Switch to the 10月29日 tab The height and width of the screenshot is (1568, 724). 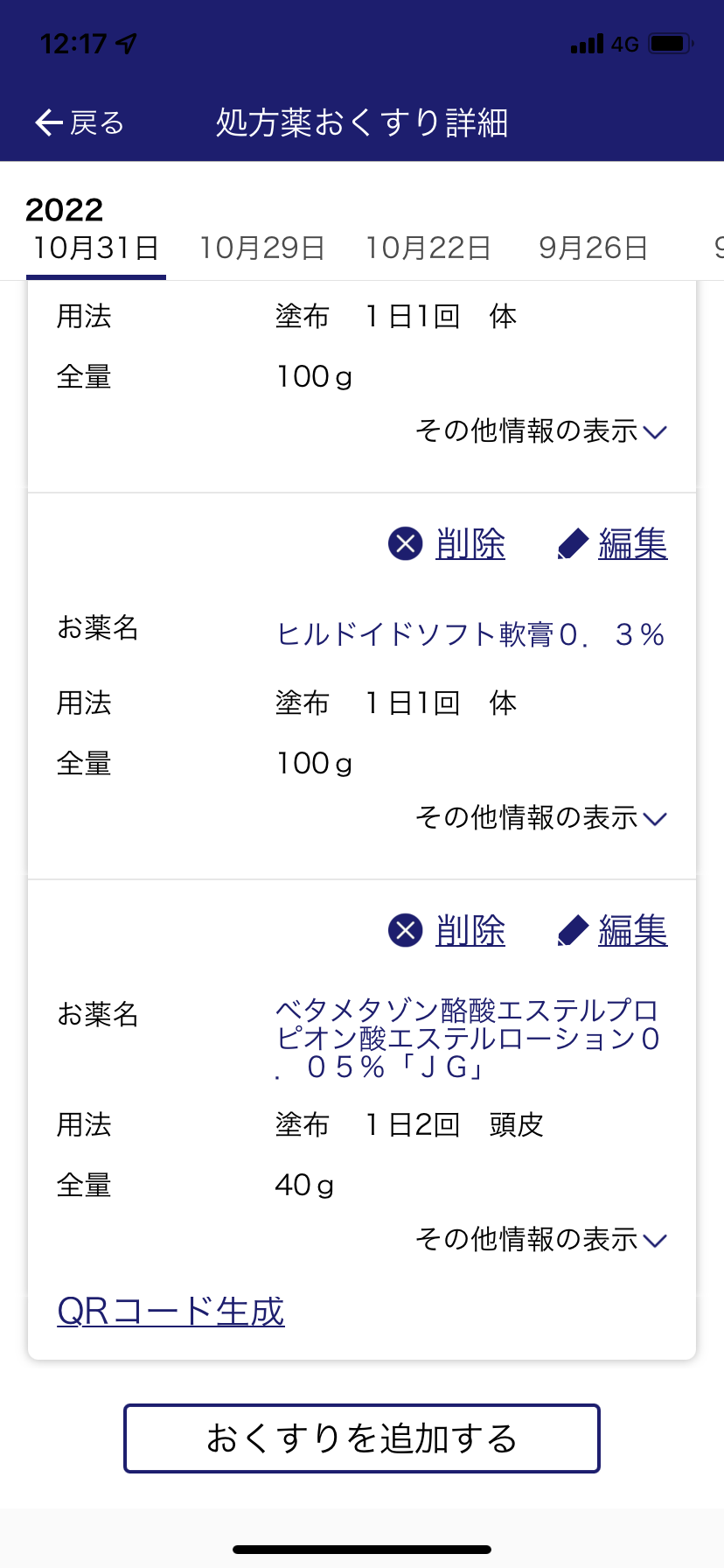[x=262, y=248]
